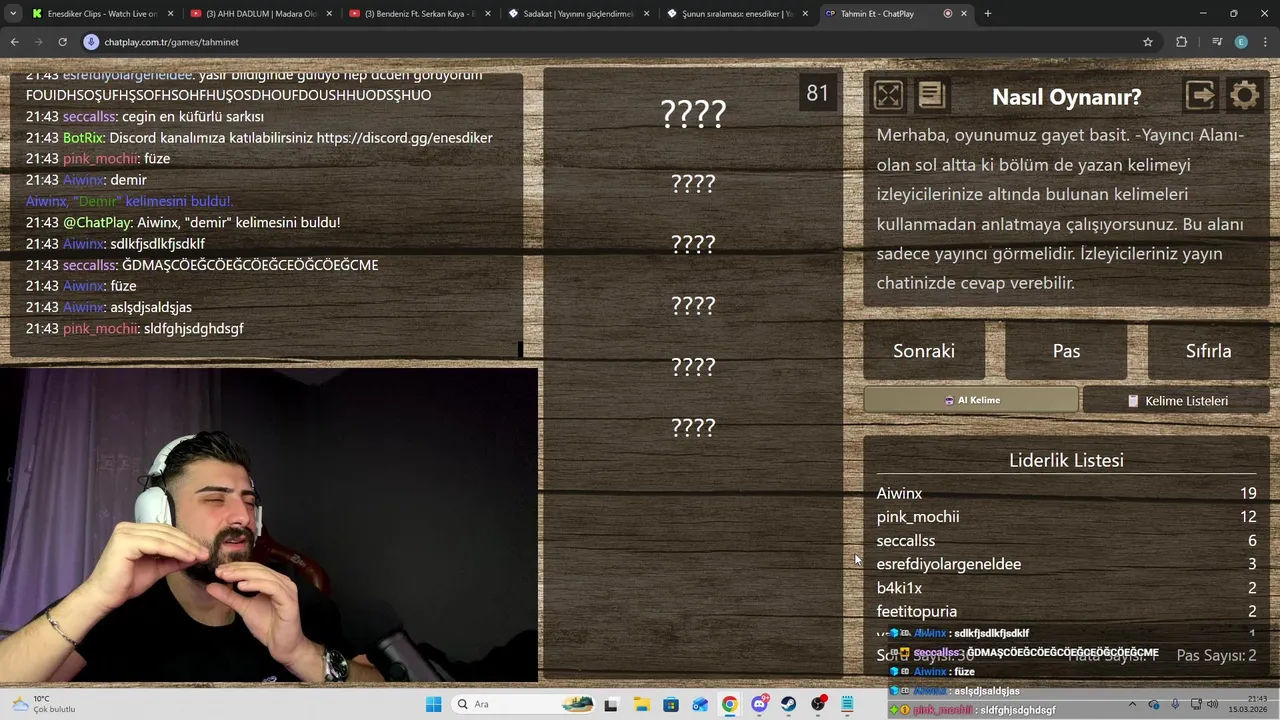
Task: Click the exit/logout arrow icon
Action: (x=1200, y=95)
